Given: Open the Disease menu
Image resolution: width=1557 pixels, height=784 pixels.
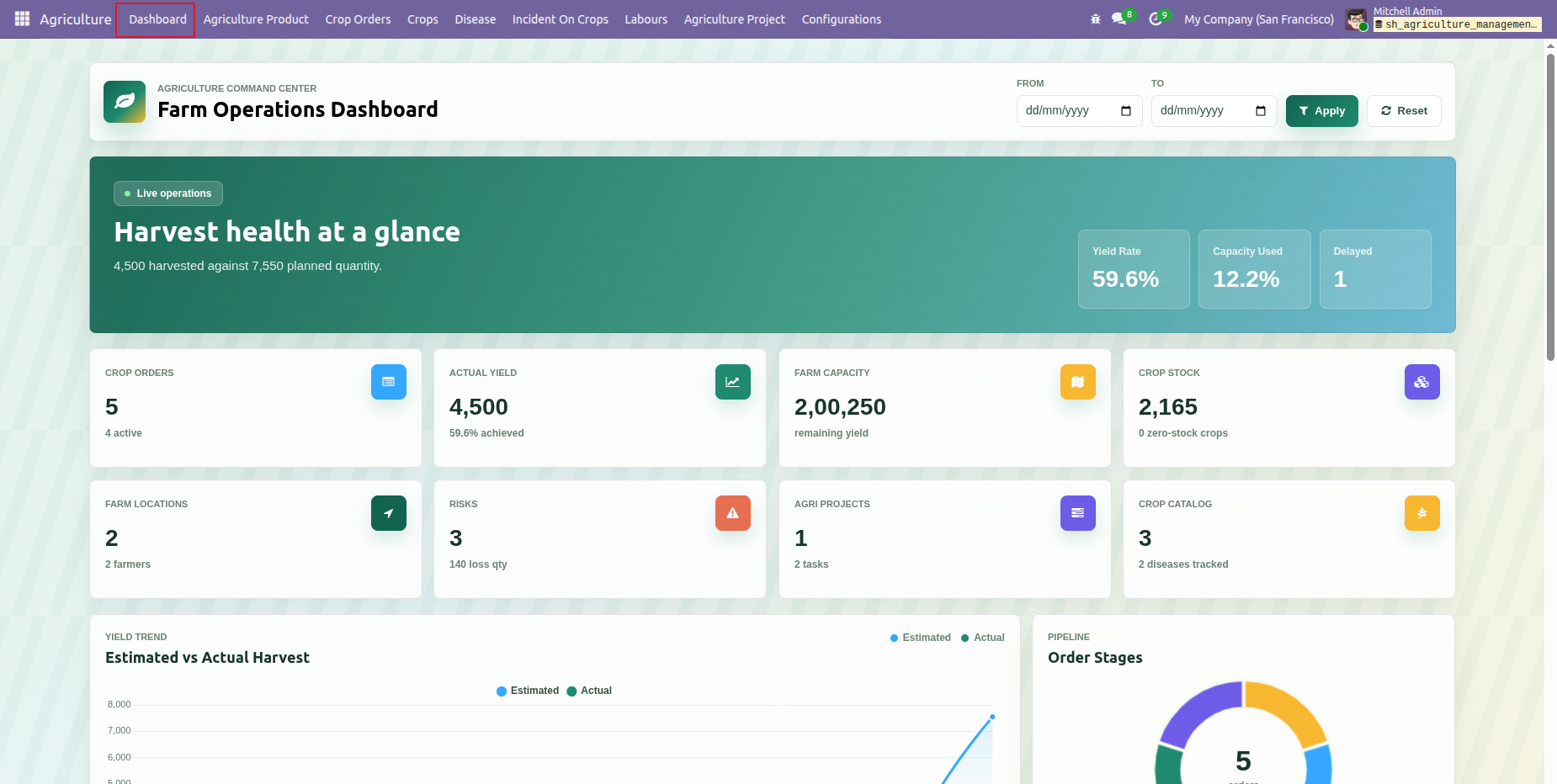Looking at the screenshot, I should point(476,19).
